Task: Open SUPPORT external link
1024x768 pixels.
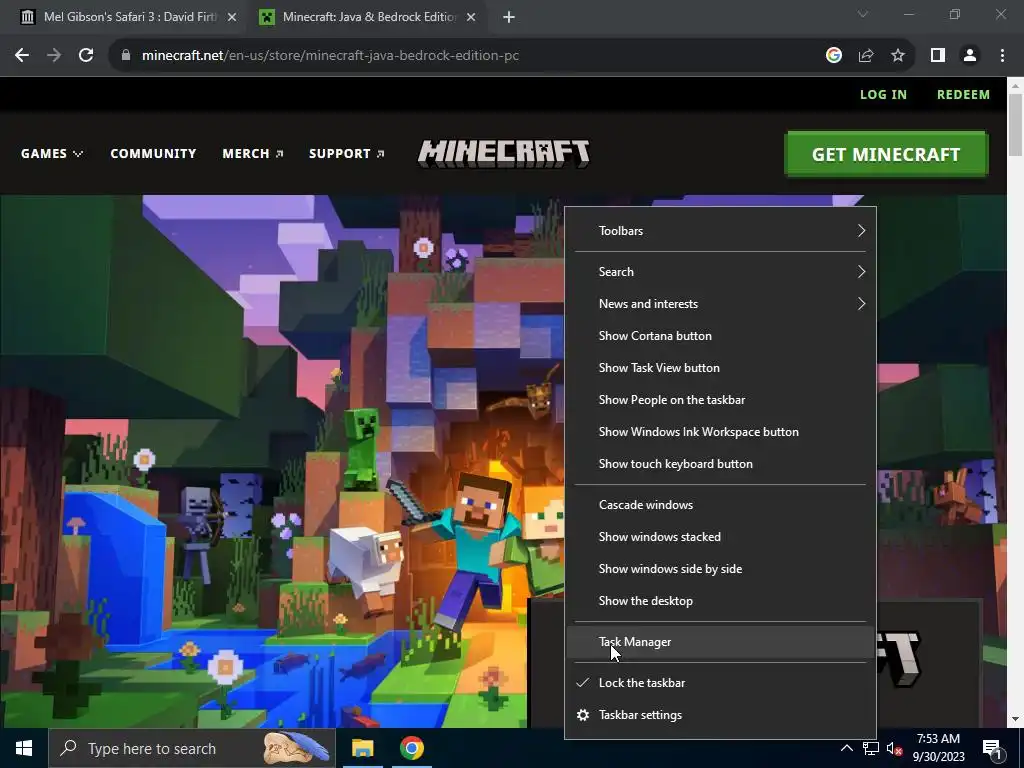Action: coord(347,153)
